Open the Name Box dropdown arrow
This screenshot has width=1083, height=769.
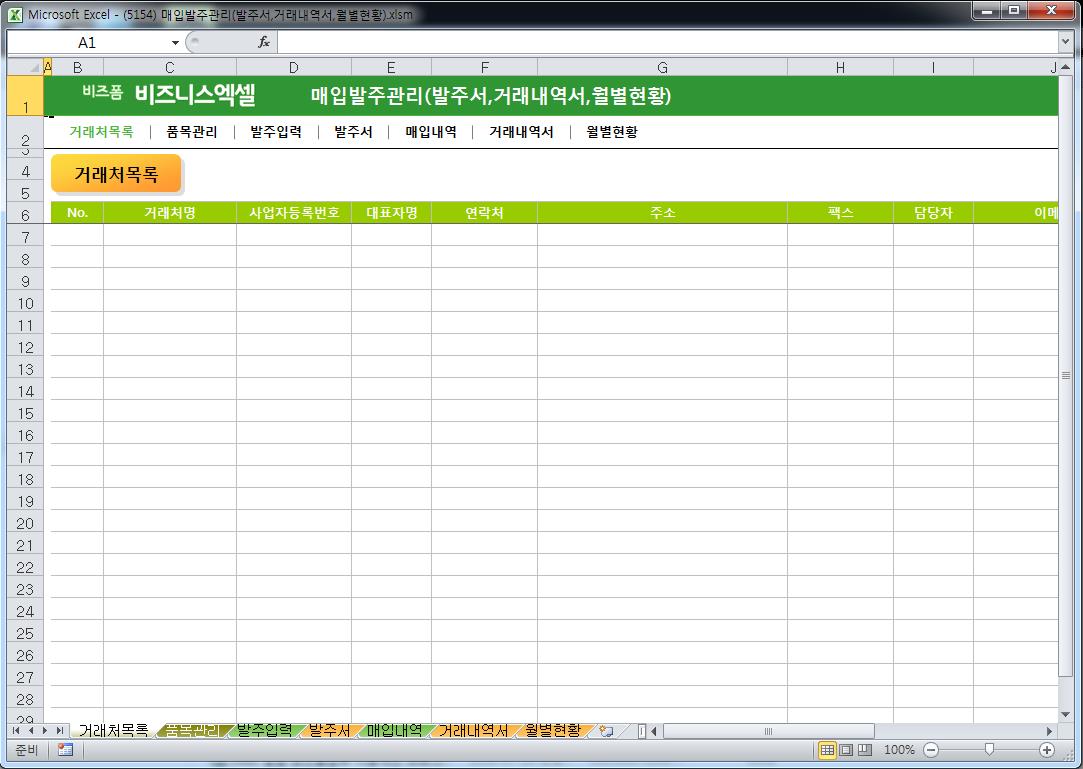click(176, 43)
